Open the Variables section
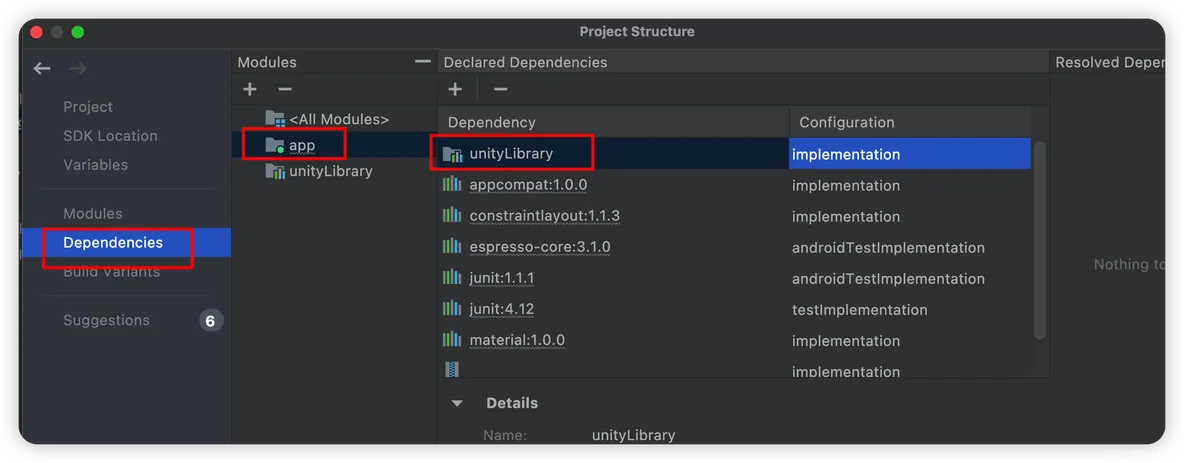 [96, 165]
